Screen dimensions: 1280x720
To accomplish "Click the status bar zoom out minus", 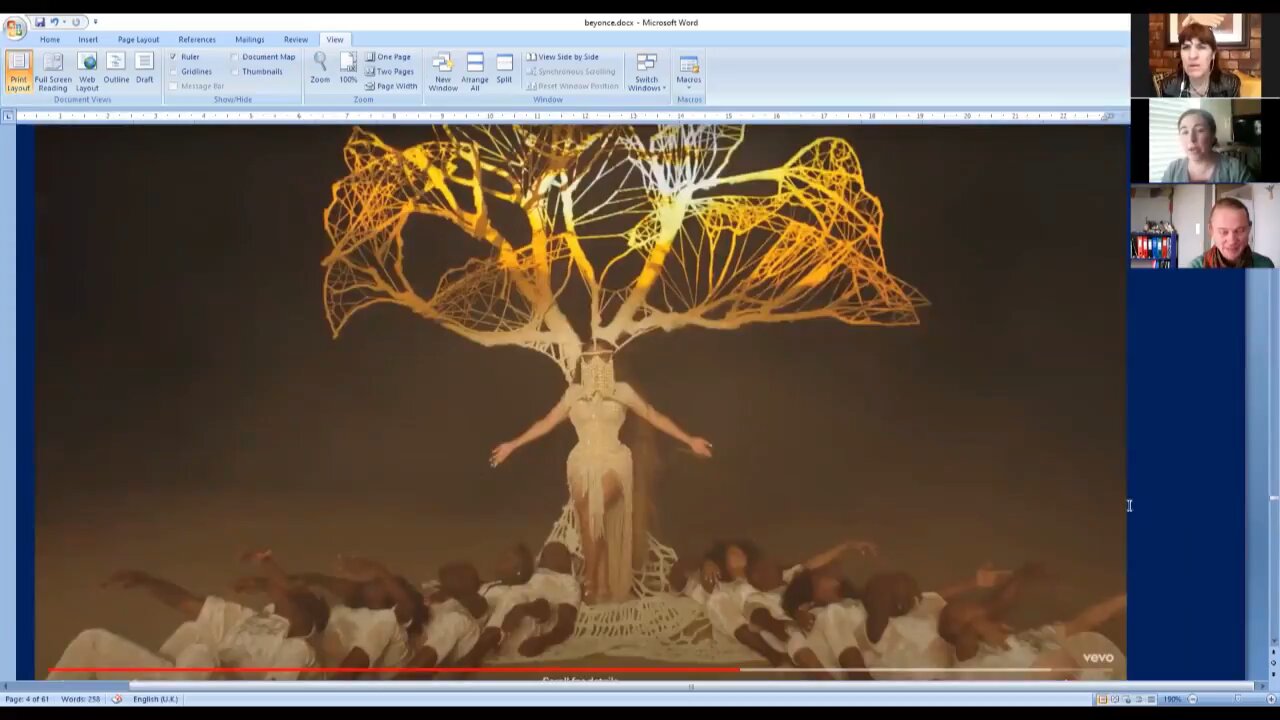I will (x=1192, y=699).
